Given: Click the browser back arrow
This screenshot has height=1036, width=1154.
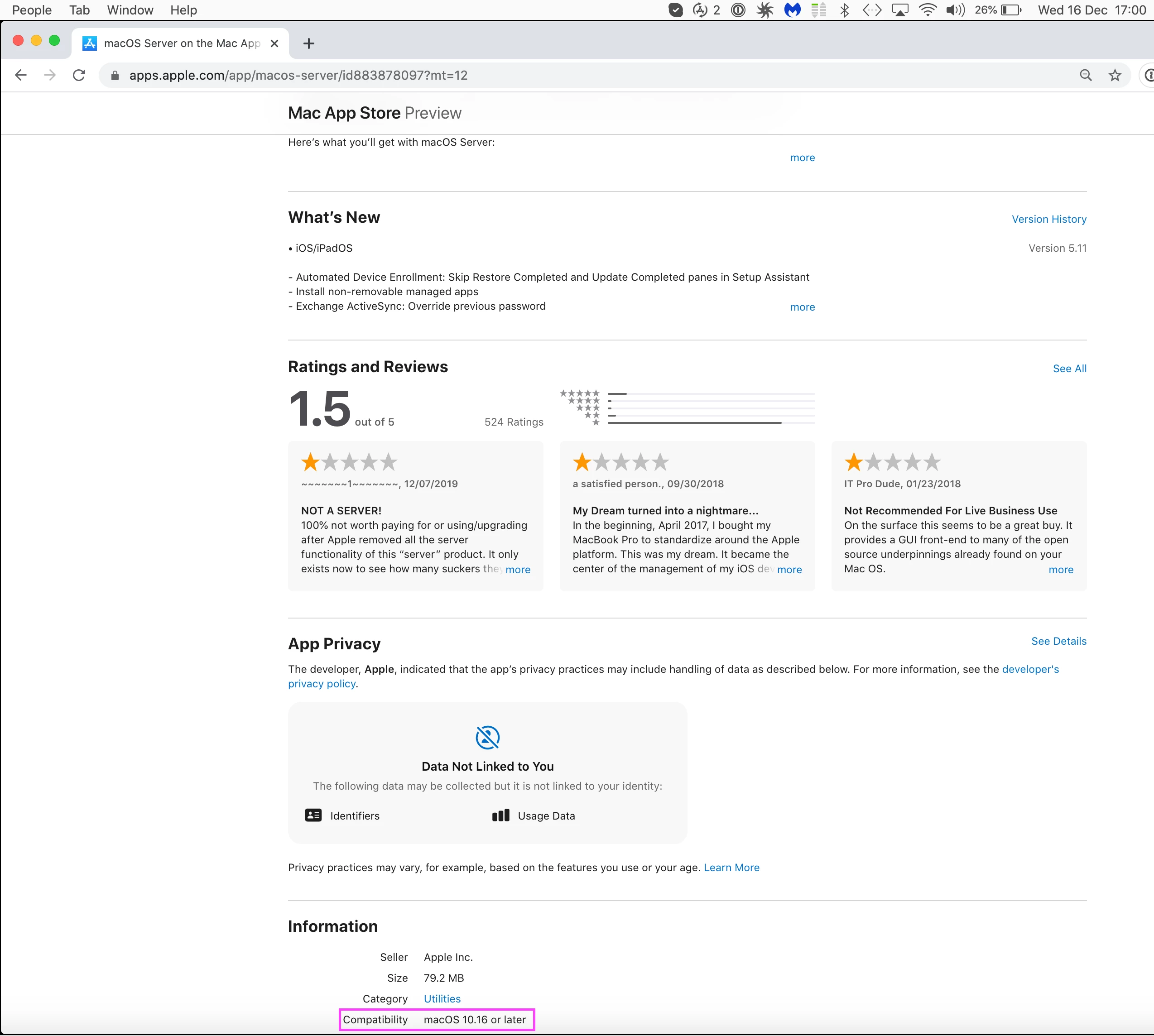Looking at the screenshot, I should coord(21,75).
